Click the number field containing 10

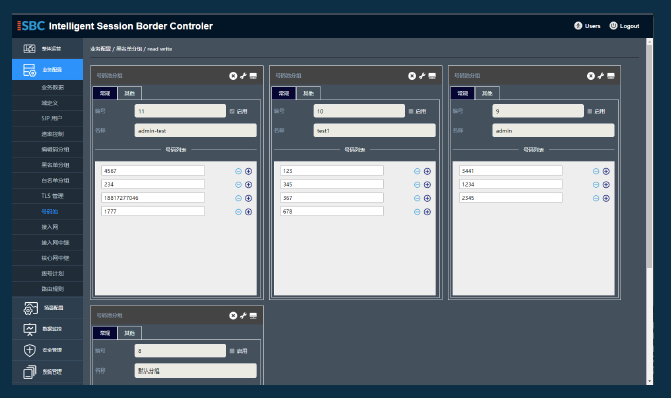point(359,111)
